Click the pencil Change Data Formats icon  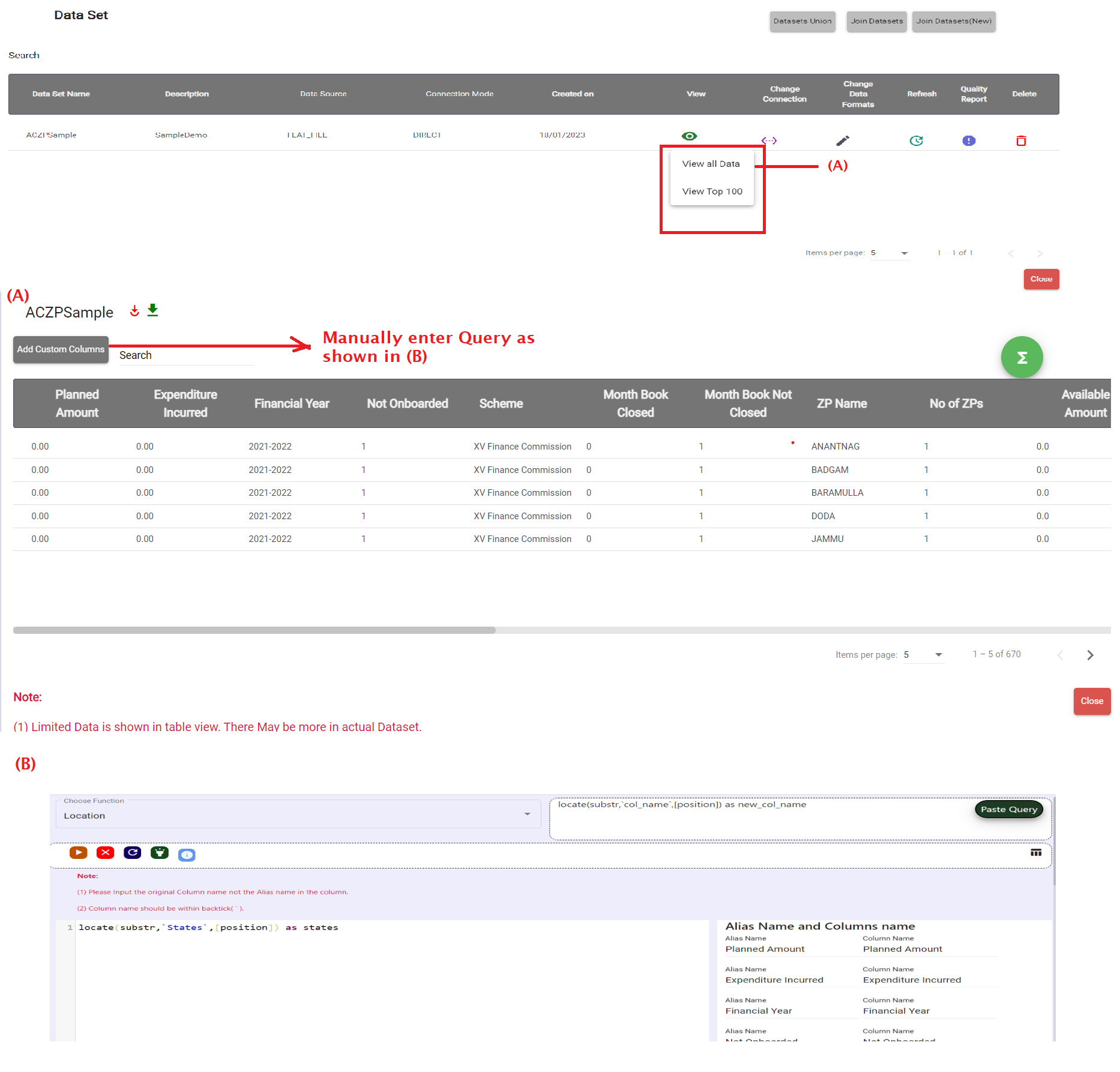tap(843, 140)
